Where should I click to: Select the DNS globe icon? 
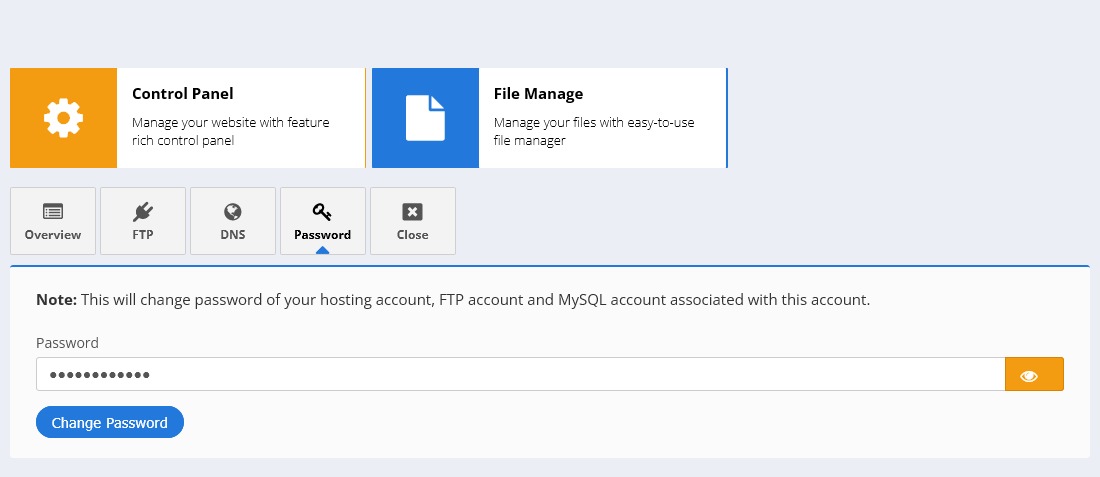click(x=233, y=211)
